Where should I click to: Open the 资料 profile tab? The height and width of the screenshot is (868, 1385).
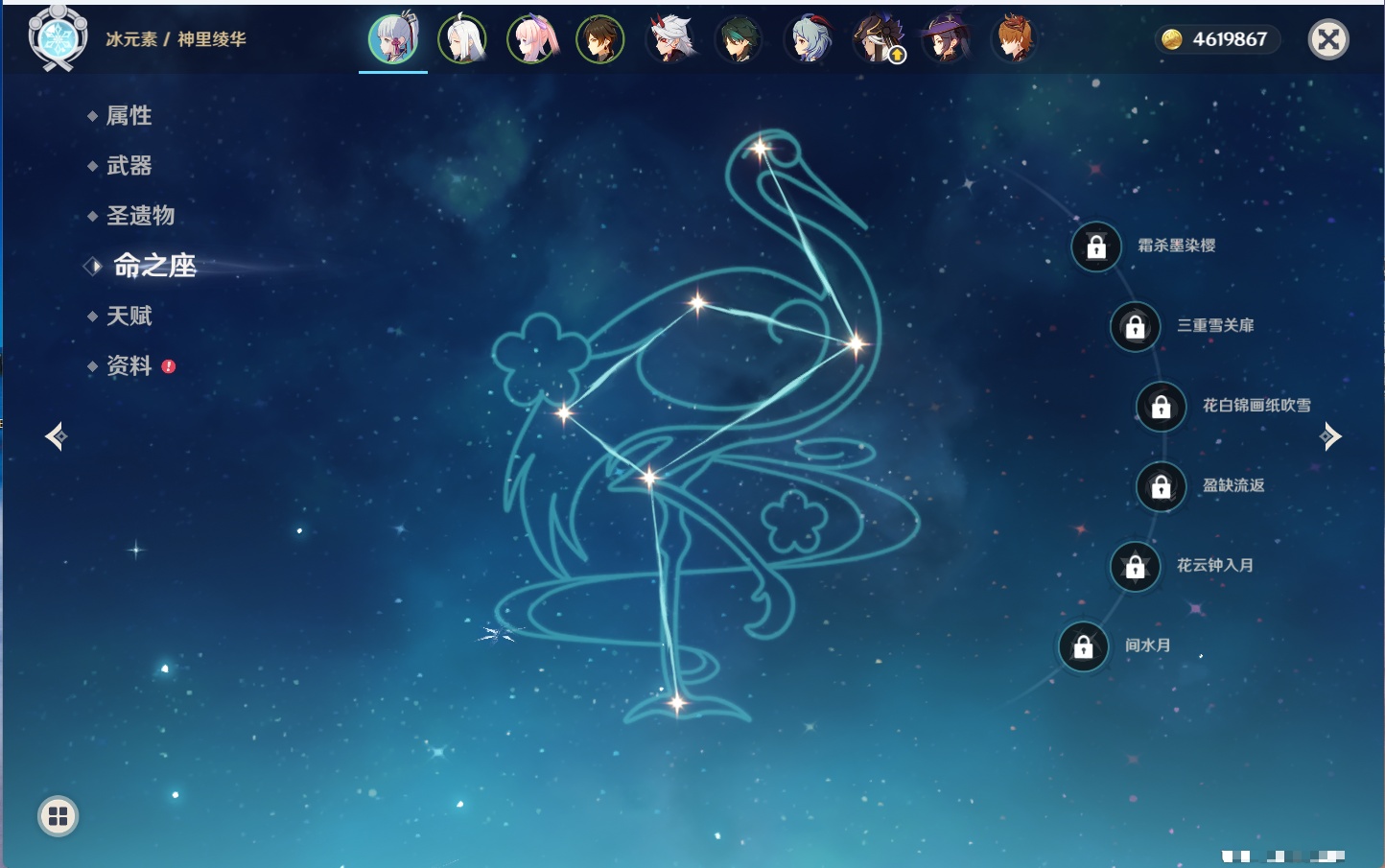point(129,365)
